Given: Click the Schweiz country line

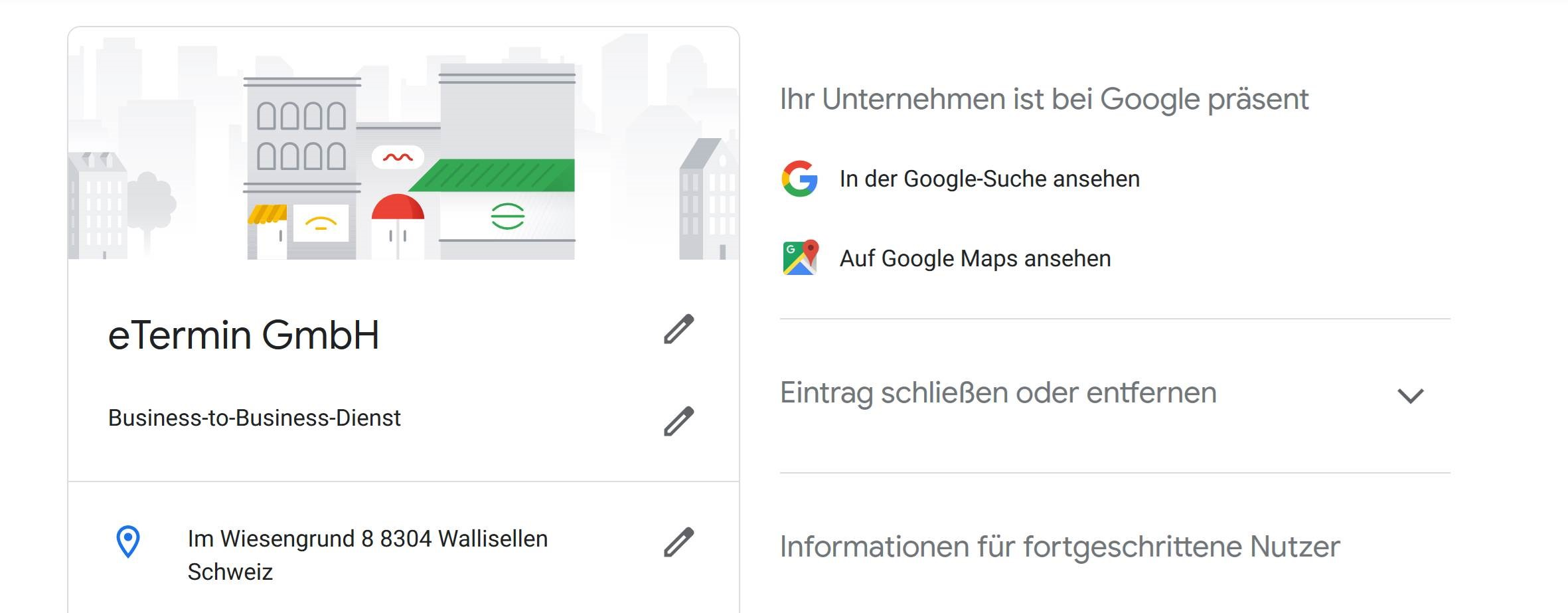Looking at the screenshot, I should click(x=230, y=572).
